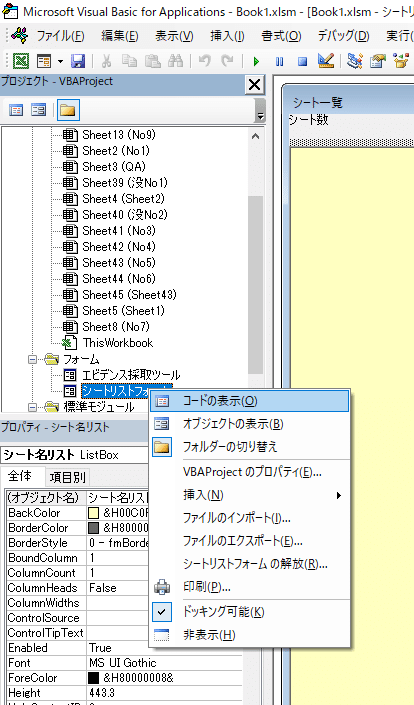Click Font value MS UI Gothic
The width and height of the screenshot is (414, 705).
165,663
